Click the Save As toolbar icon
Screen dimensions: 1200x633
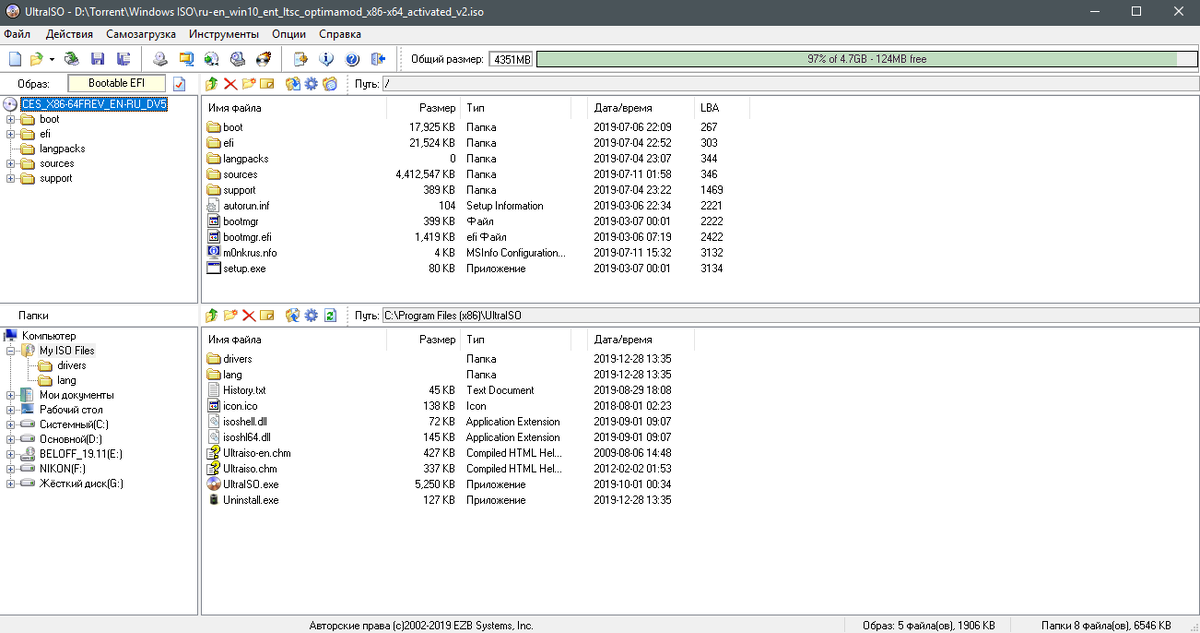(x=123, y=59)
